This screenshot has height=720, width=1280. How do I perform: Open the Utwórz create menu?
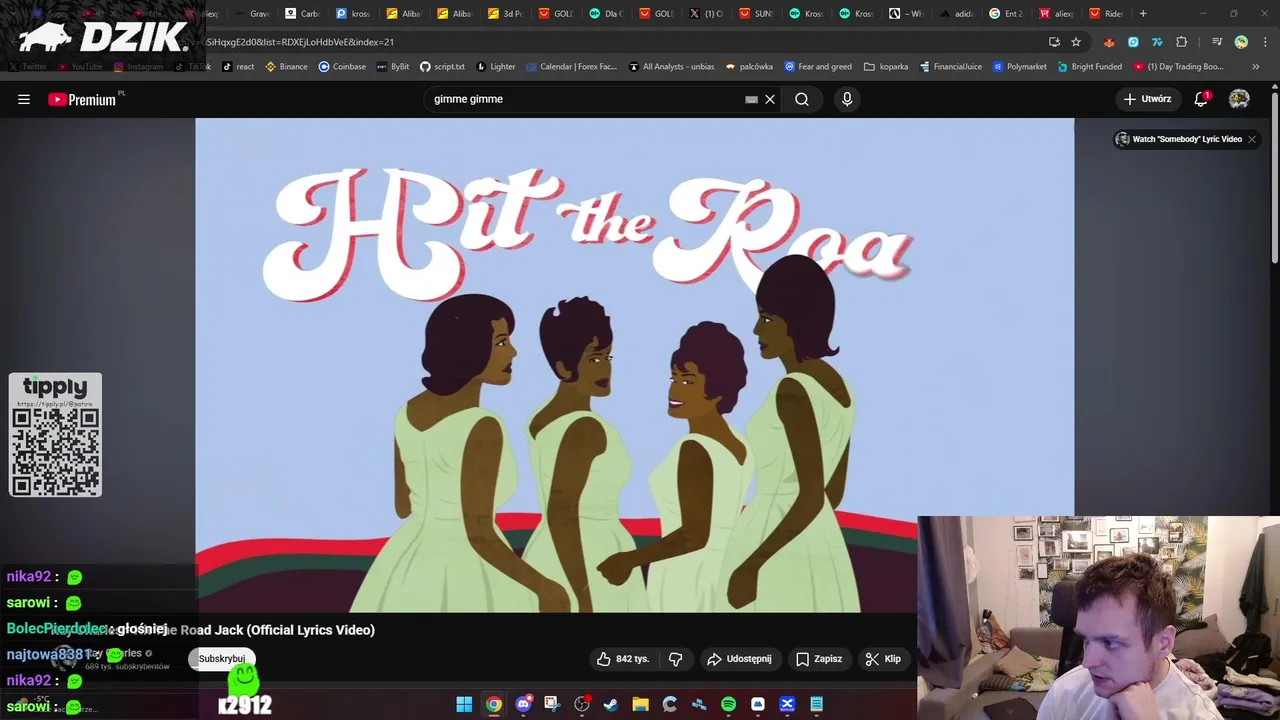pos(1147,99)
